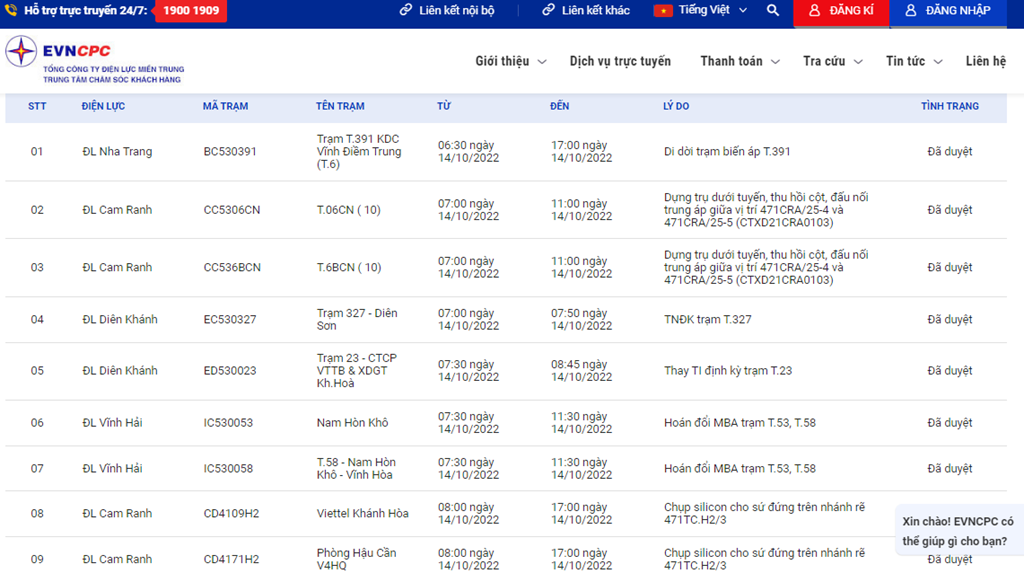Screen dimensions: 1024x582
Task: Go to the Liên hệ page
Action: (985, 61)
